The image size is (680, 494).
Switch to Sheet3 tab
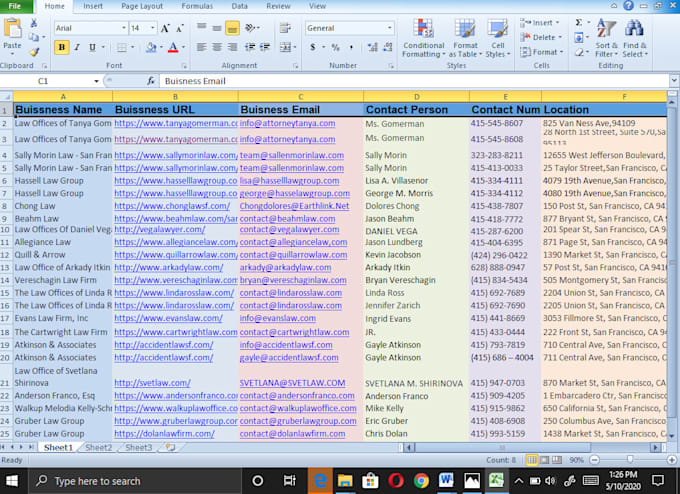tap(139, 447)
